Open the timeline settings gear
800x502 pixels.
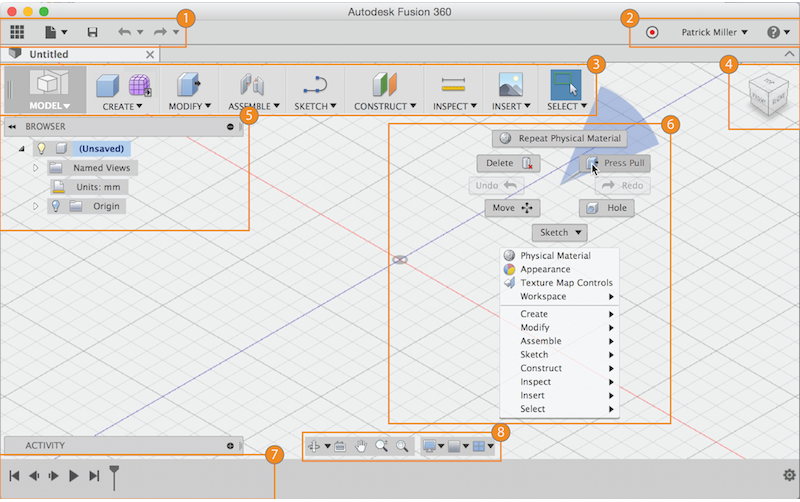pyautogui.click(x=789, y=475)
